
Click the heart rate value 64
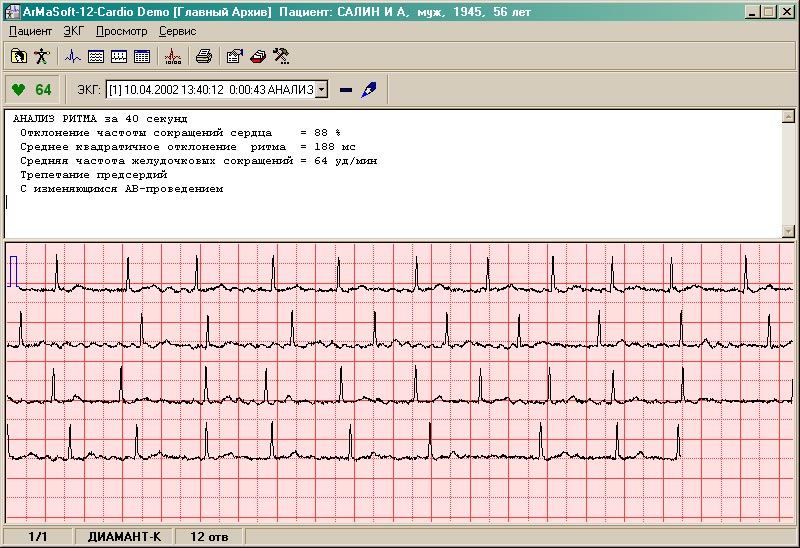pyautogui.click(x=43, y=90)
